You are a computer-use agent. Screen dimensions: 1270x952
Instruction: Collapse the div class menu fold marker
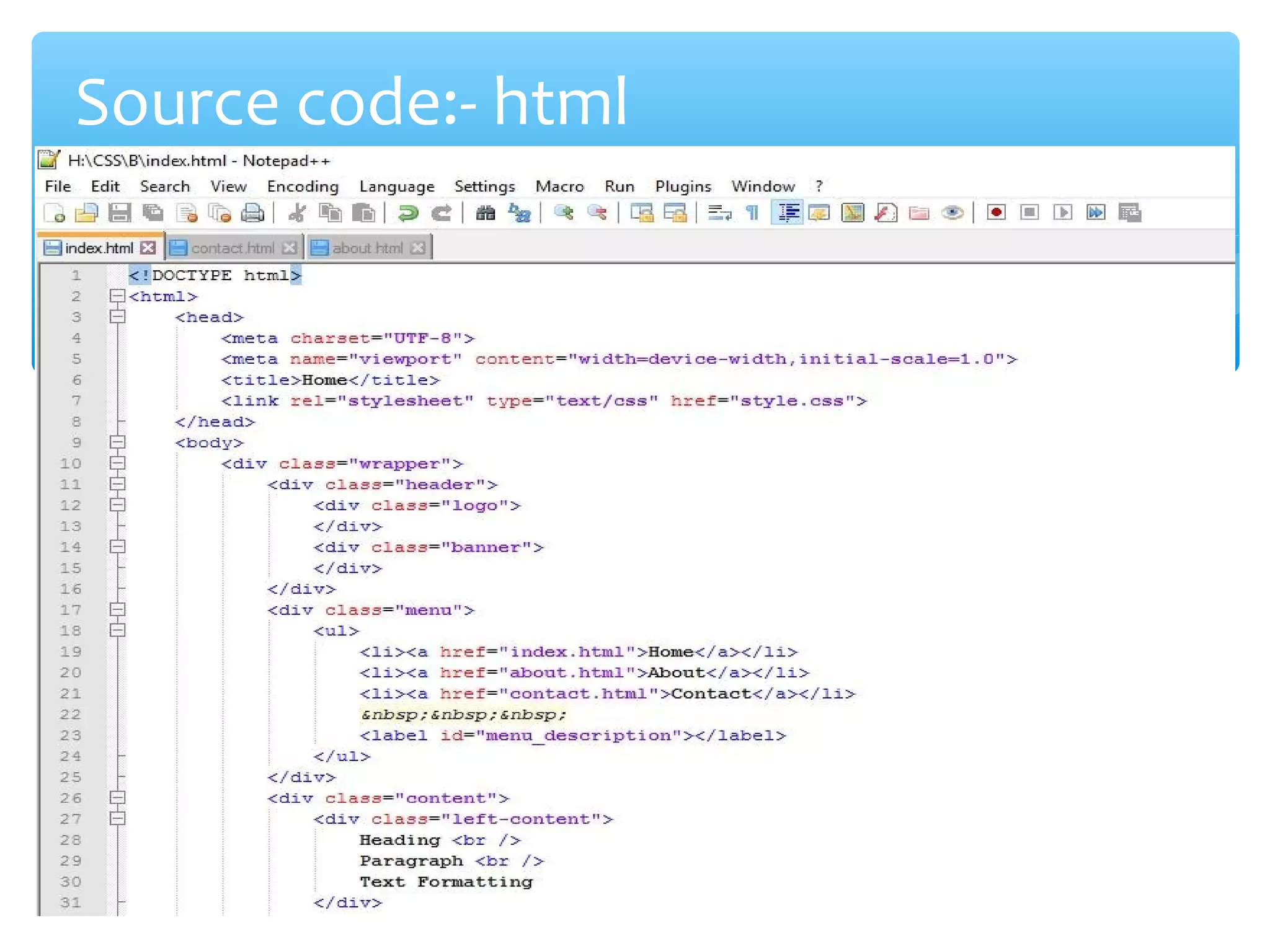117,610
